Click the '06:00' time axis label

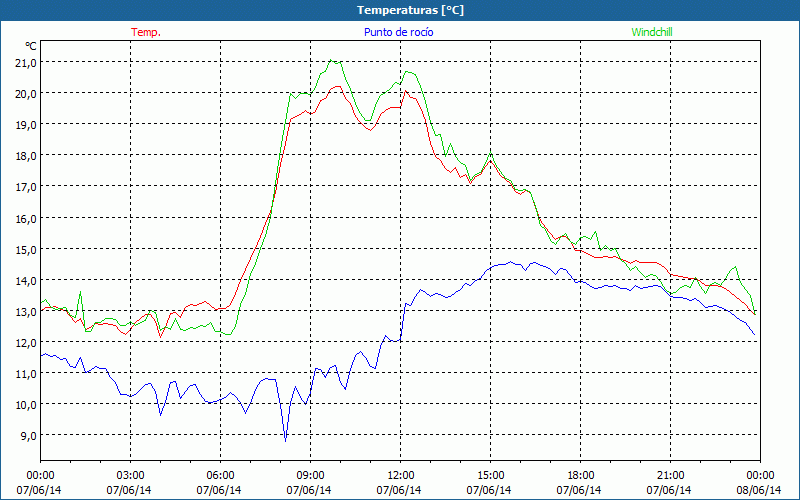(x=220, y=476)
